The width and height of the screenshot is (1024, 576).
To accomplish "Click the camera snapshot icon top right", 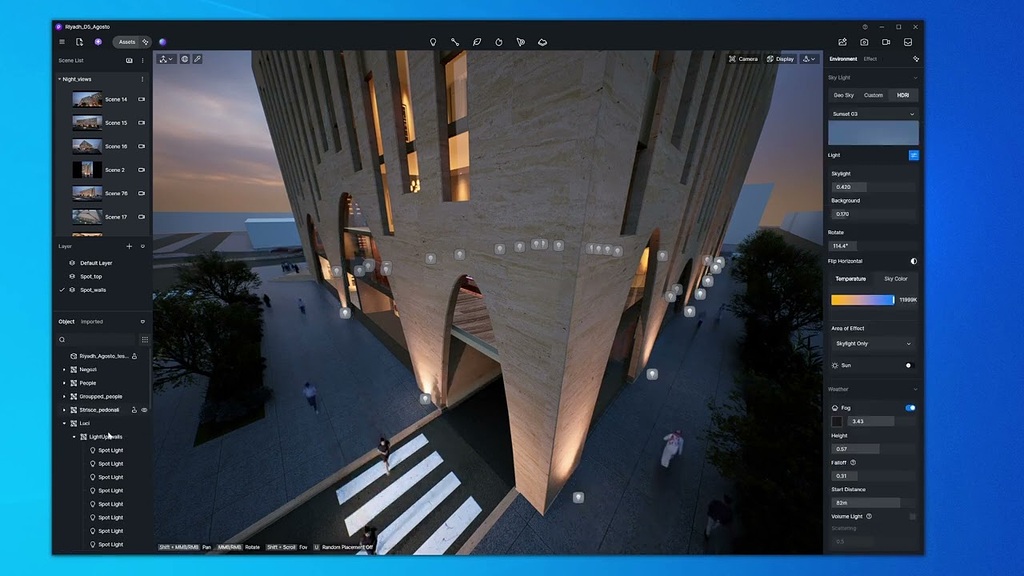I will click(863, 42).
